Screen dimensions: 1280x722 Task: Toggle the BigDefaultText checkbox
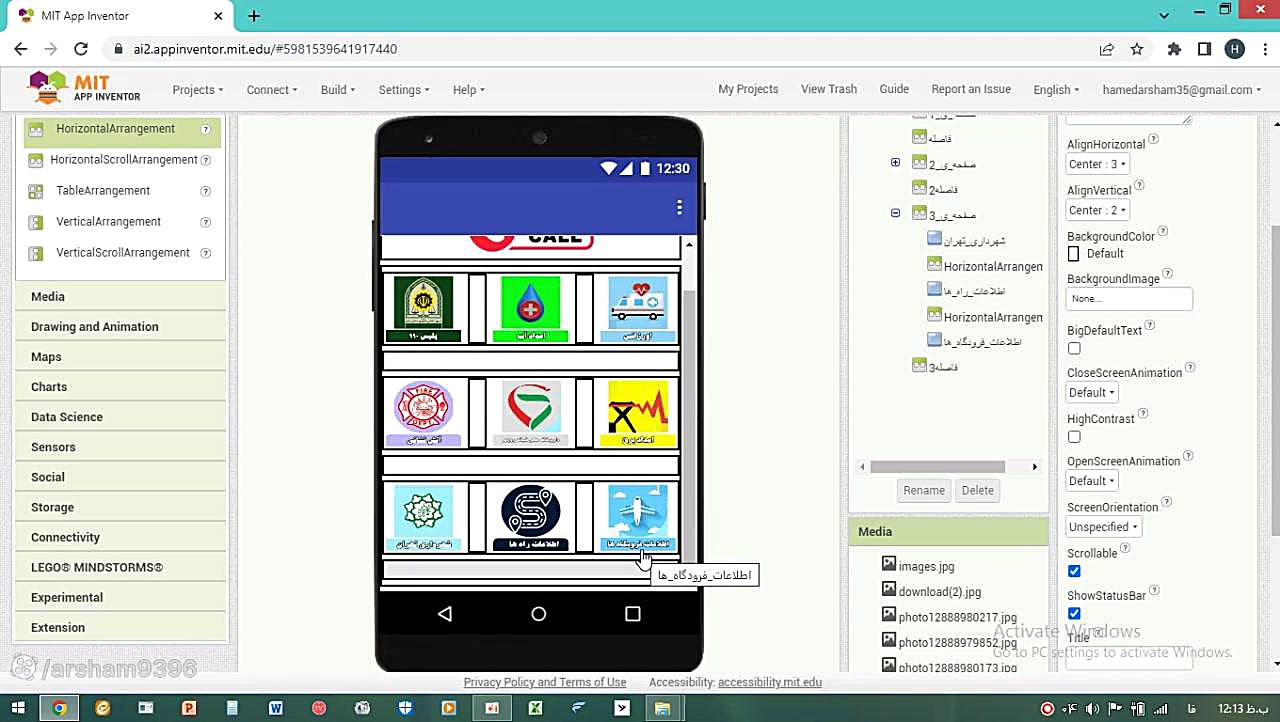click(1074, 348)
